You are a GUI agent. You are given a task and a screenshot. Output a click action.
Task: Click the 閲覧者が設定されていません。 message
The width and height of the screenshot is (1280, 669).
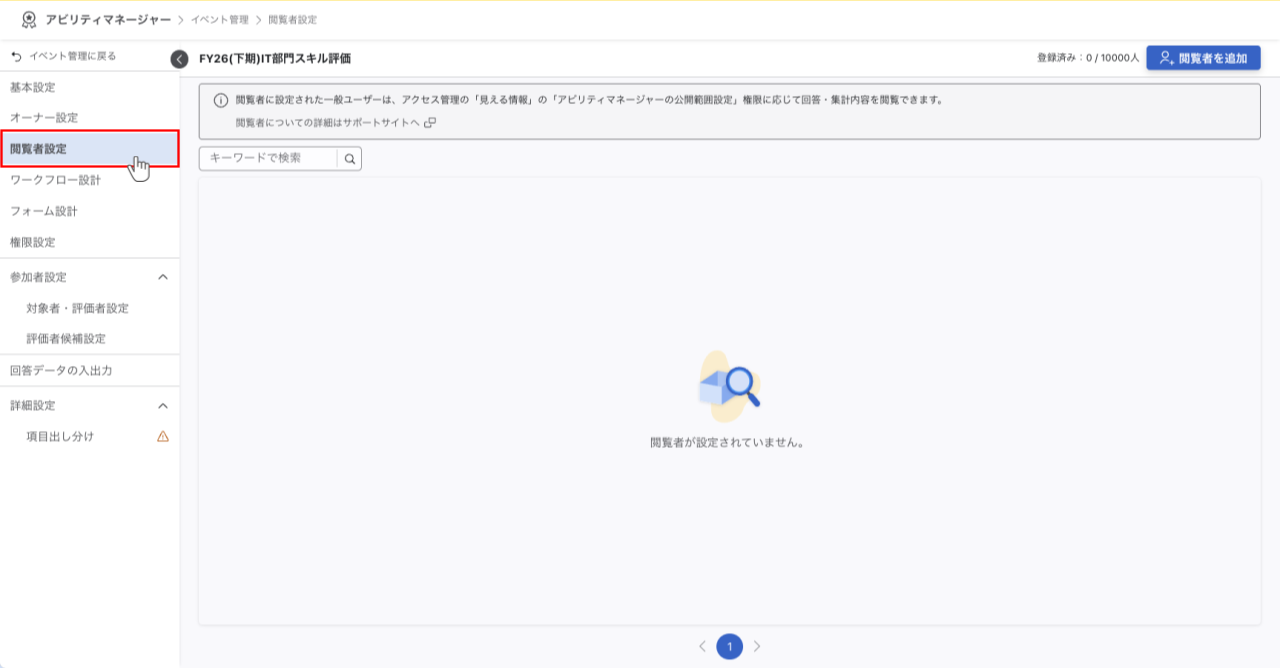click(x=728, y=441)
